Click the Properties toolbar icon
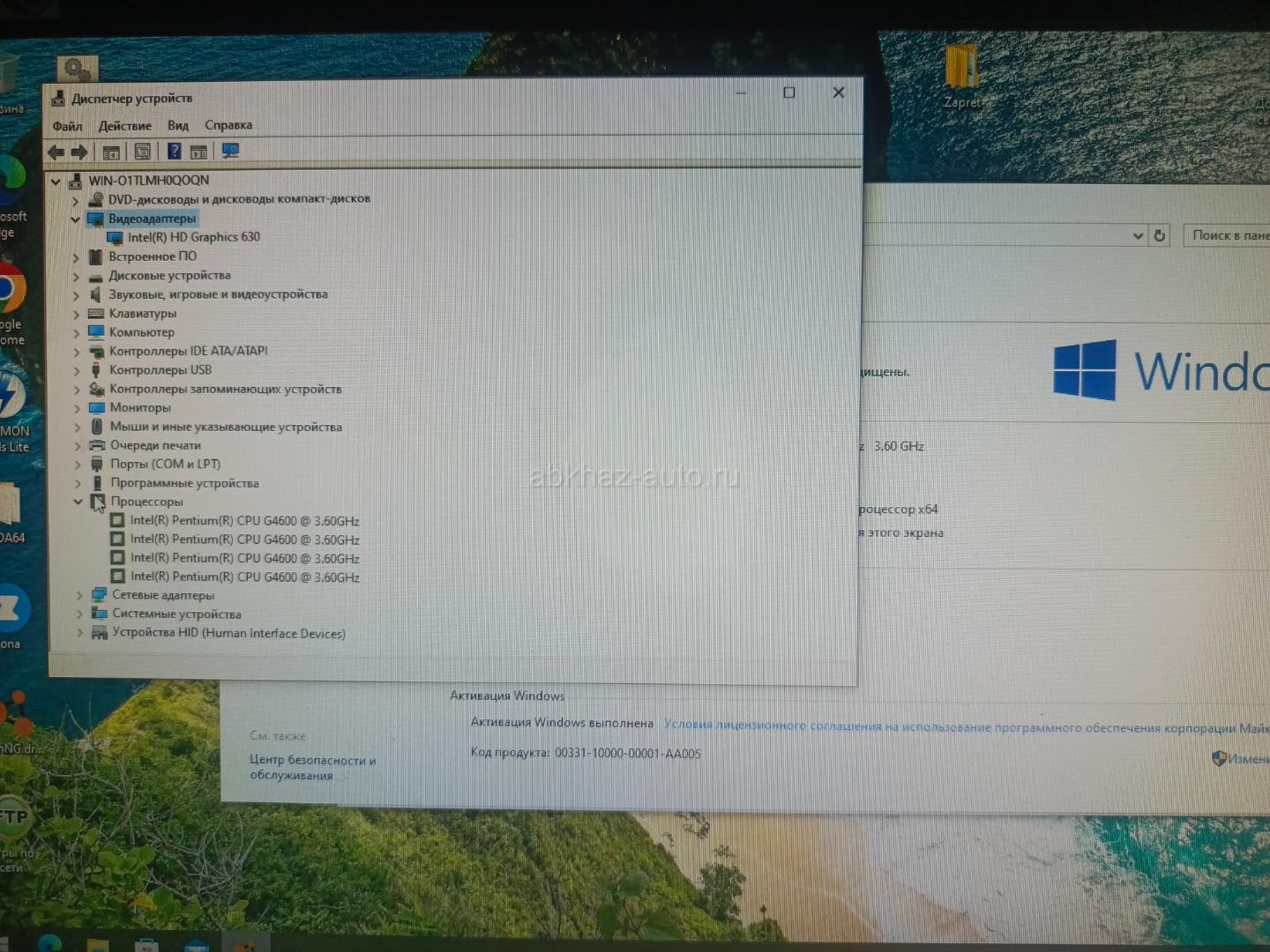 (142, 152)
